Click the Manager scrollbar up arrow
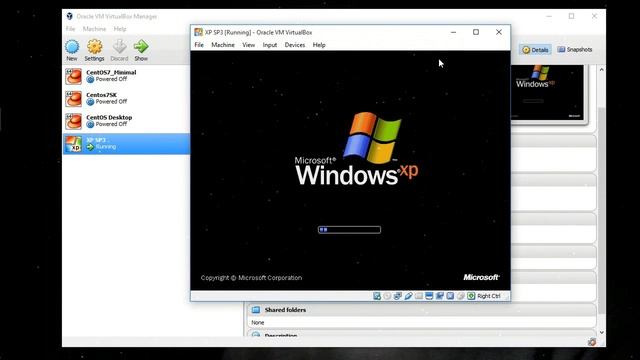This screenshot has width=640, height=360. [601, 70]
